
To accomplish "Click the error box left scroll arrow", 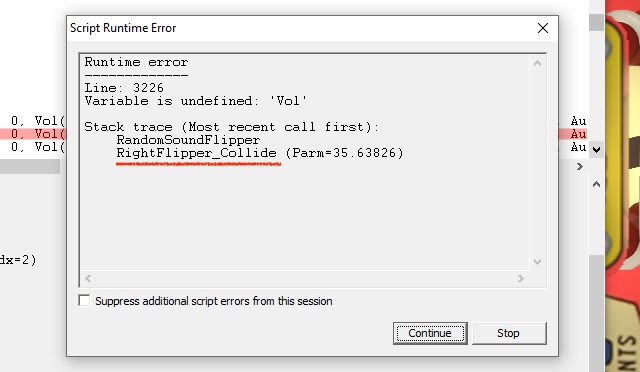I will [x=88, y=278].
